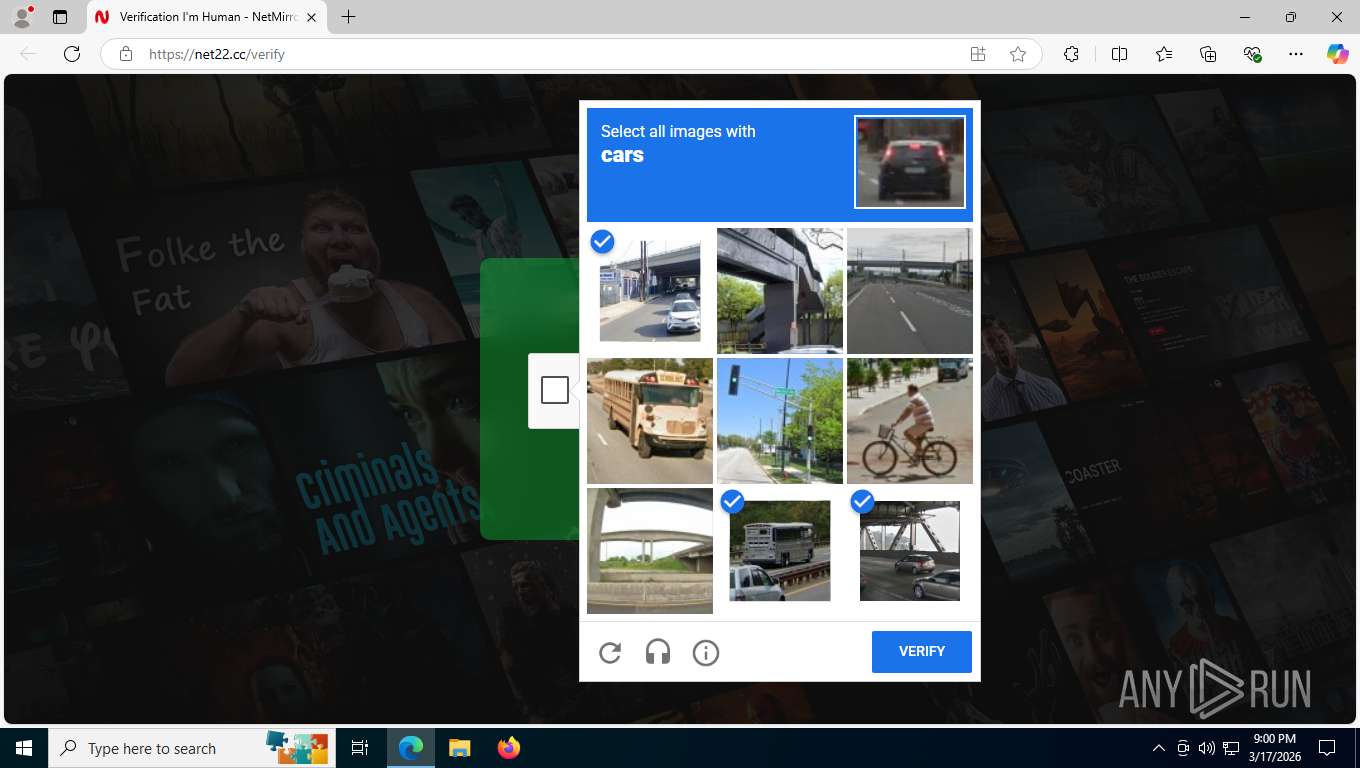This screenshot has height=768, width=1360.
Task: Close the Verification I'm Human tab
Action: [x=311, y=17]
